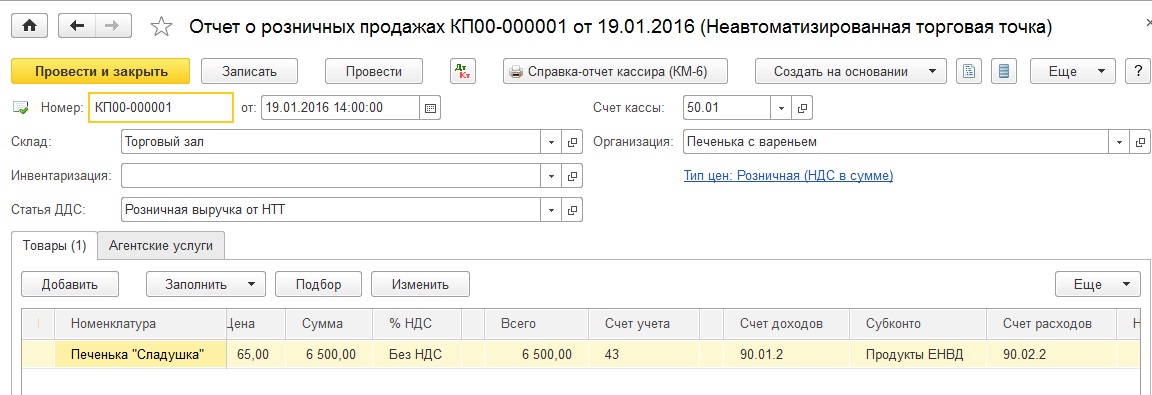This screenshot has width=1152, height=395.
Task: Click the Провести и закрыть button
Action: (x=101, y=71)
